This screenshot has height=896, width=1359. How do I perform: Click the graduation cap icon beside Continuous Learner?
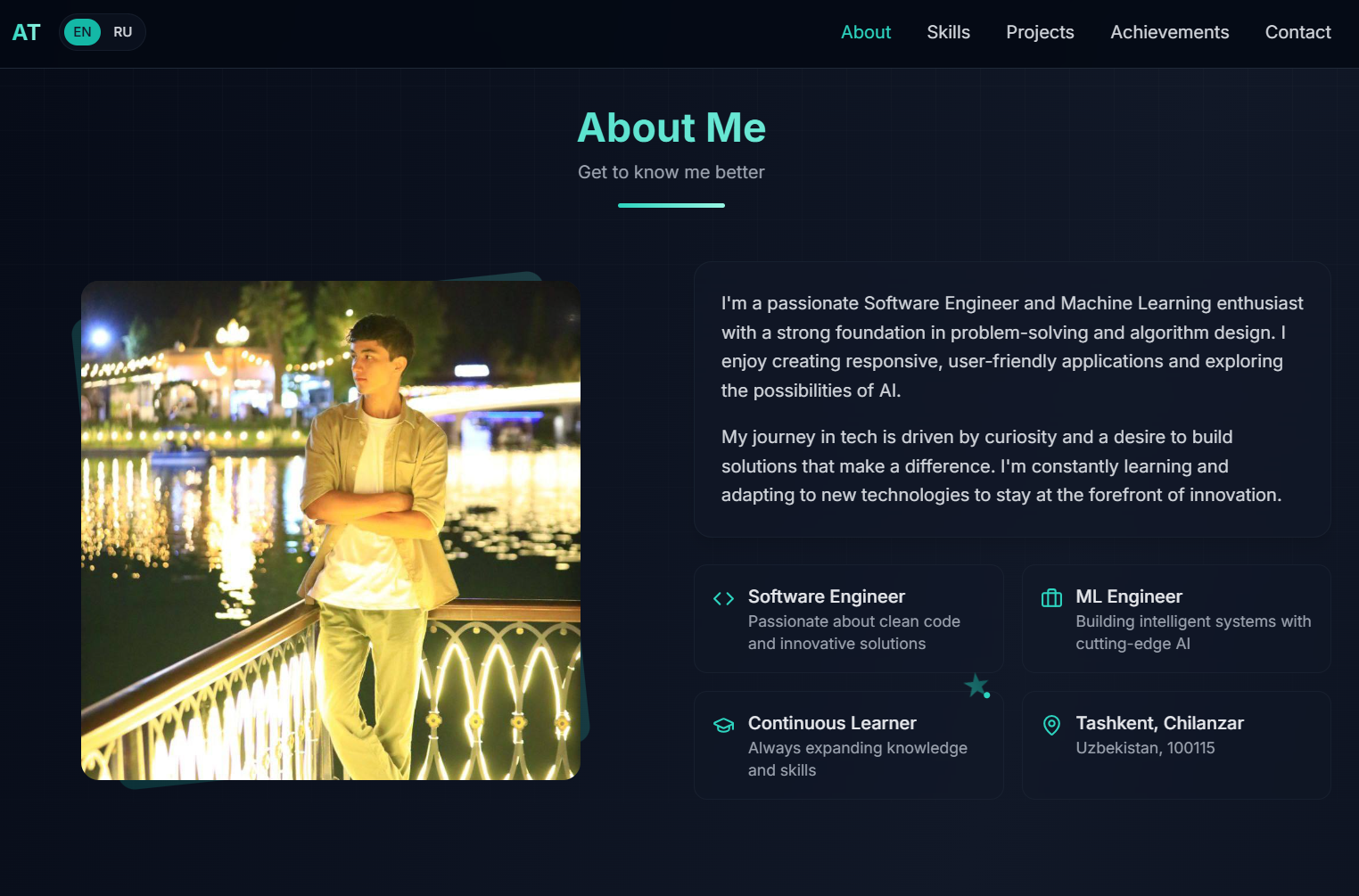[723, 725]
